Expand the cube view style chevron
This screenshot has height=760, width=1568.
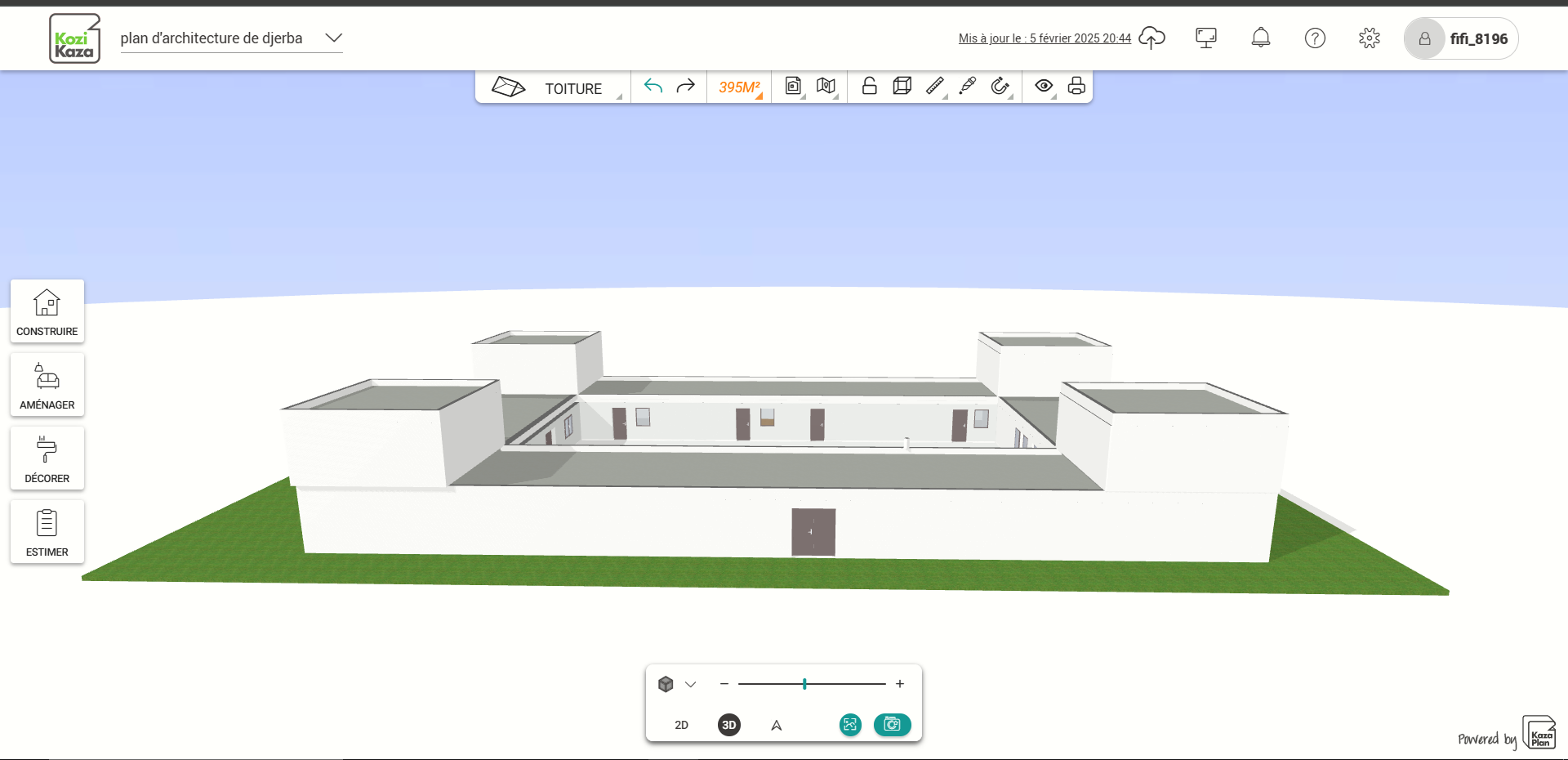click(690, 685)
